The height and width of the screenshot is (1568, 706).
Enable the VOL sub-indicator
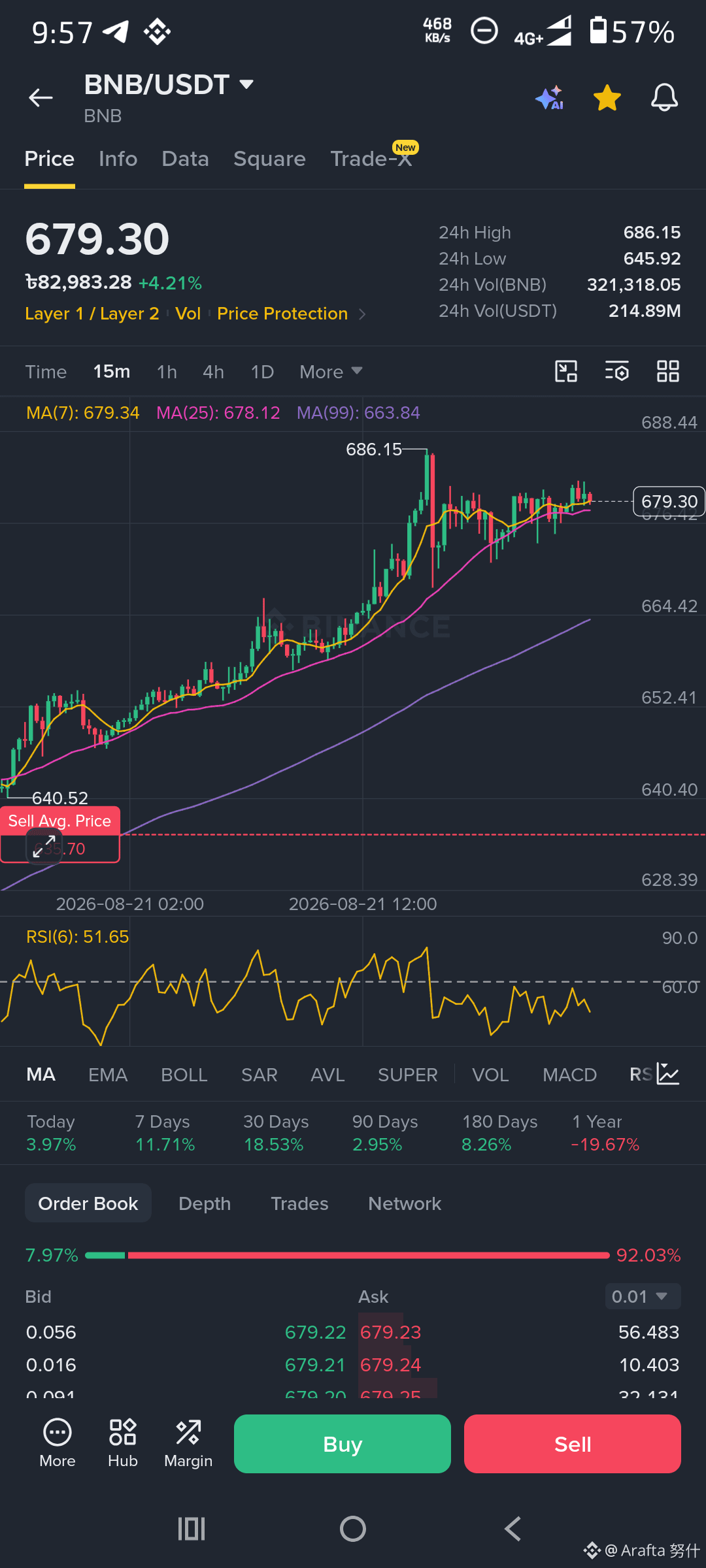click(490, 1075)
